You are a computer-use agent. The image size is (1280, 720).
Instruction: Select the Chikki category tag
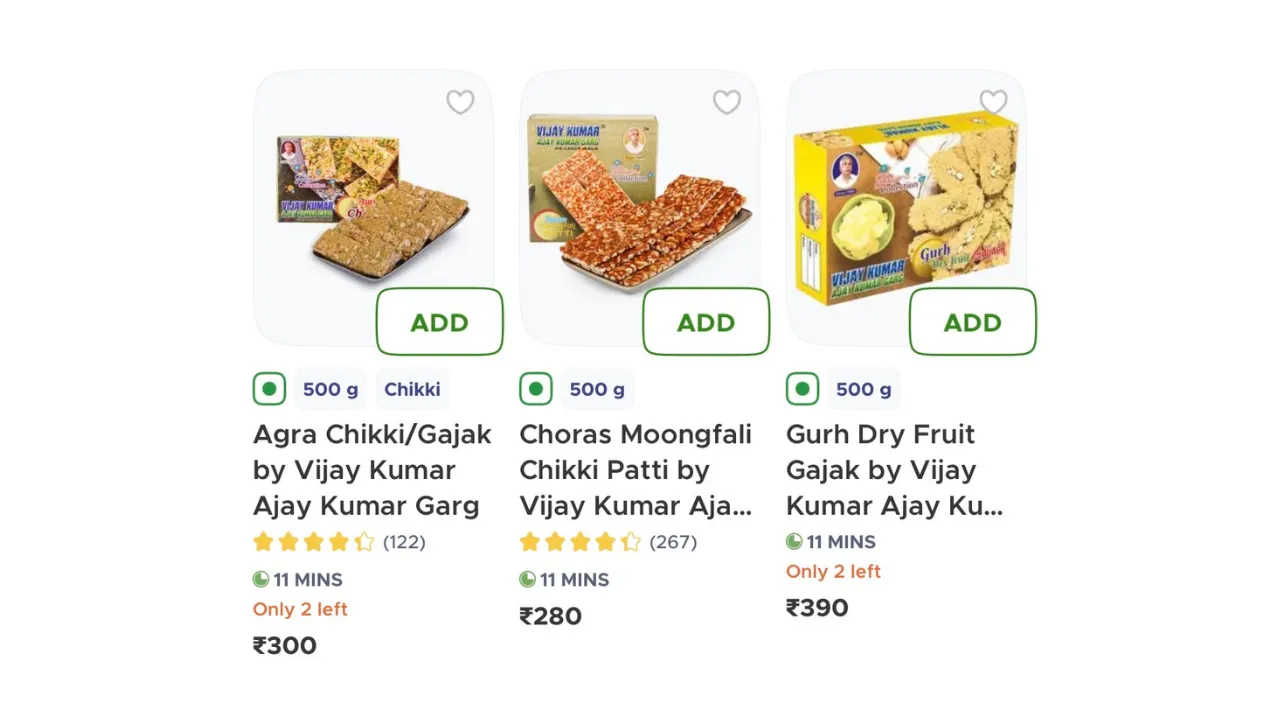coord(412,389)
